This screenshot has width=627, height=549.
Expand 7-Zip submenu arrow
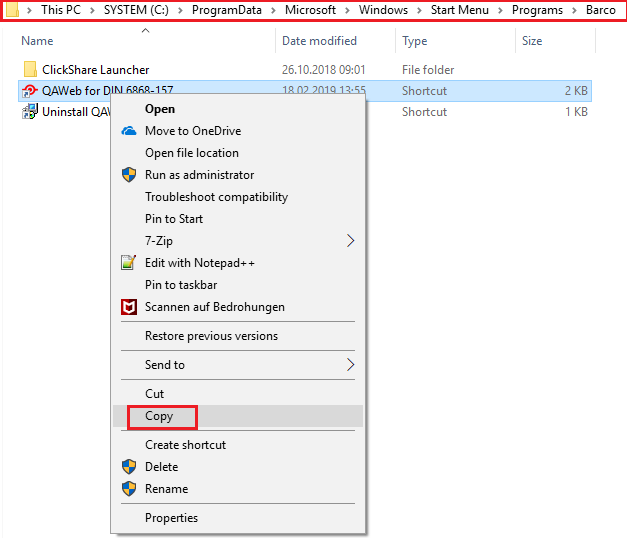coord(350,241)
